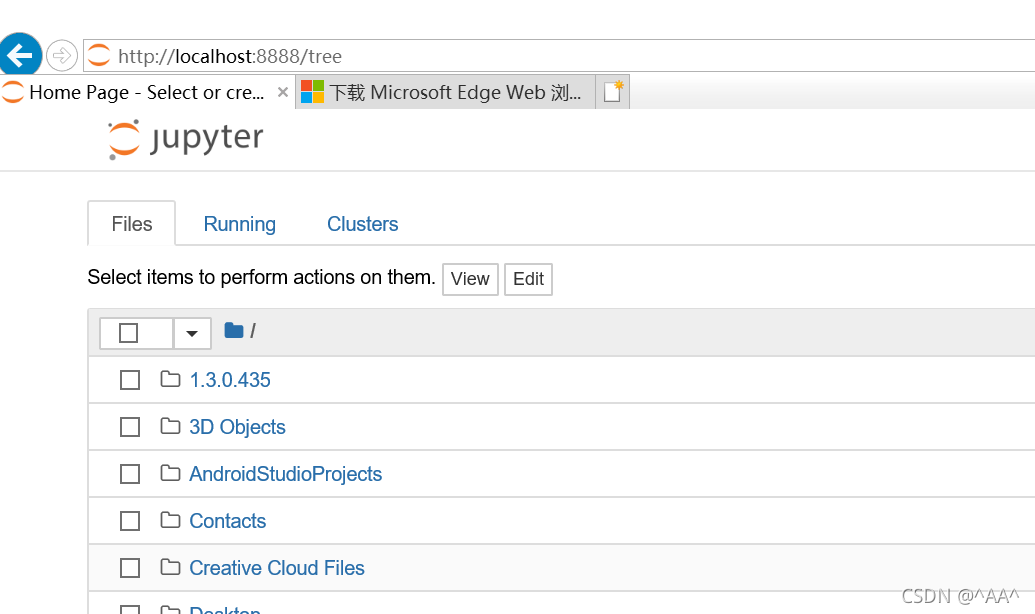Open the Contacts folder link
Image resolution: width=1035 pixels, height=614 pixels.
228,521
